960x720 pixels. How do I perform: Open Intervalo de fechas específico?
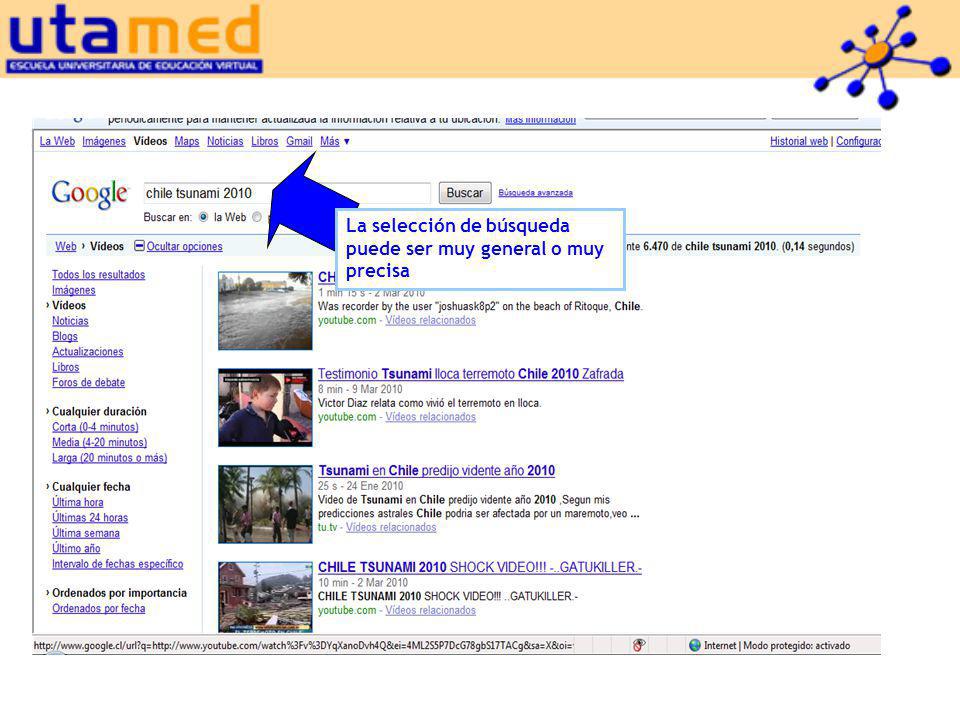[x=118, y=563]
